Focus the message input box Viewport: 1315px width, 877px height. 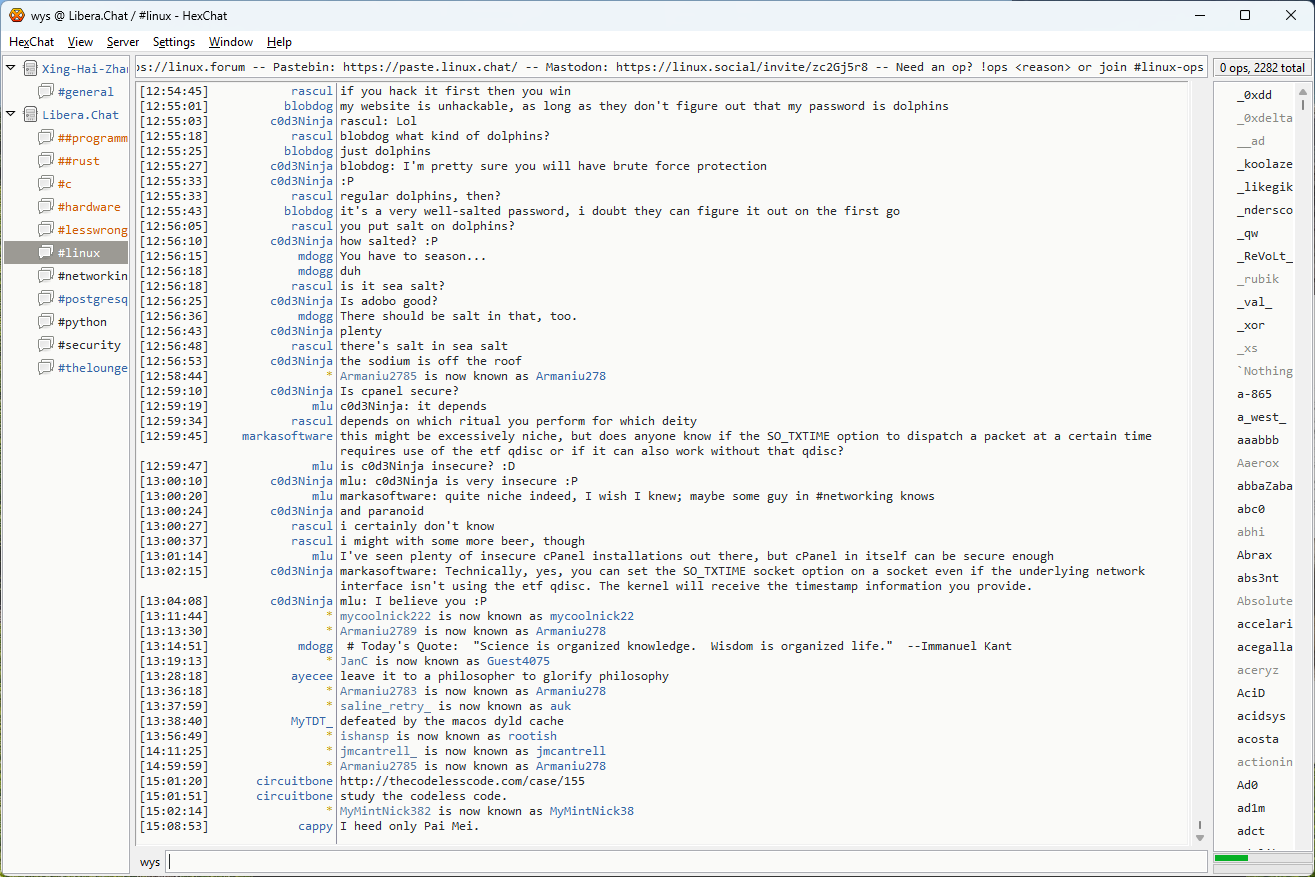point(685,862)
